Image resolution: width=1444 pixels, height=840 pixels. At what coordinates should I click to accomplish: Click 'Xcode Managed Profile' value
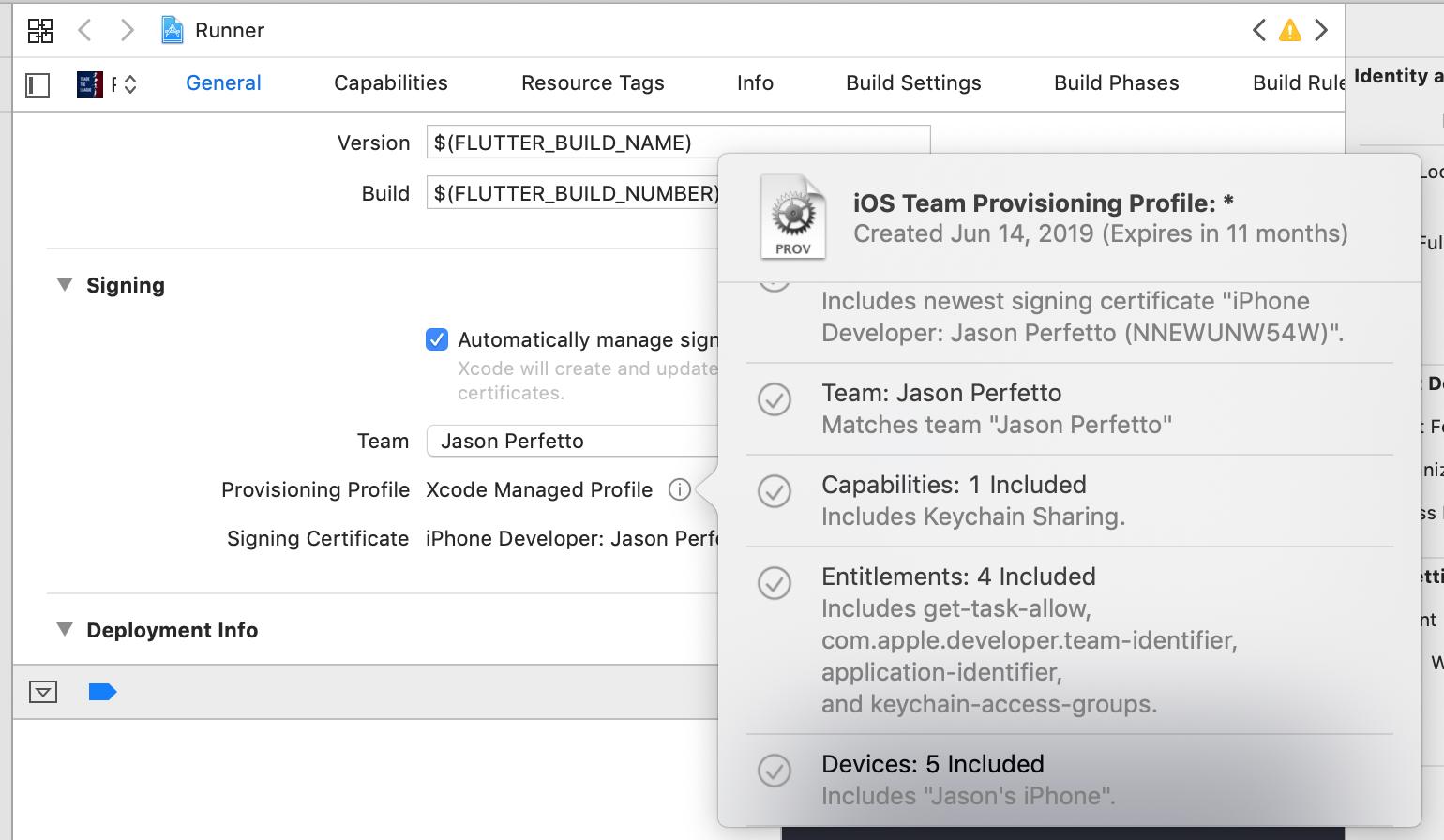click(539, 489)
